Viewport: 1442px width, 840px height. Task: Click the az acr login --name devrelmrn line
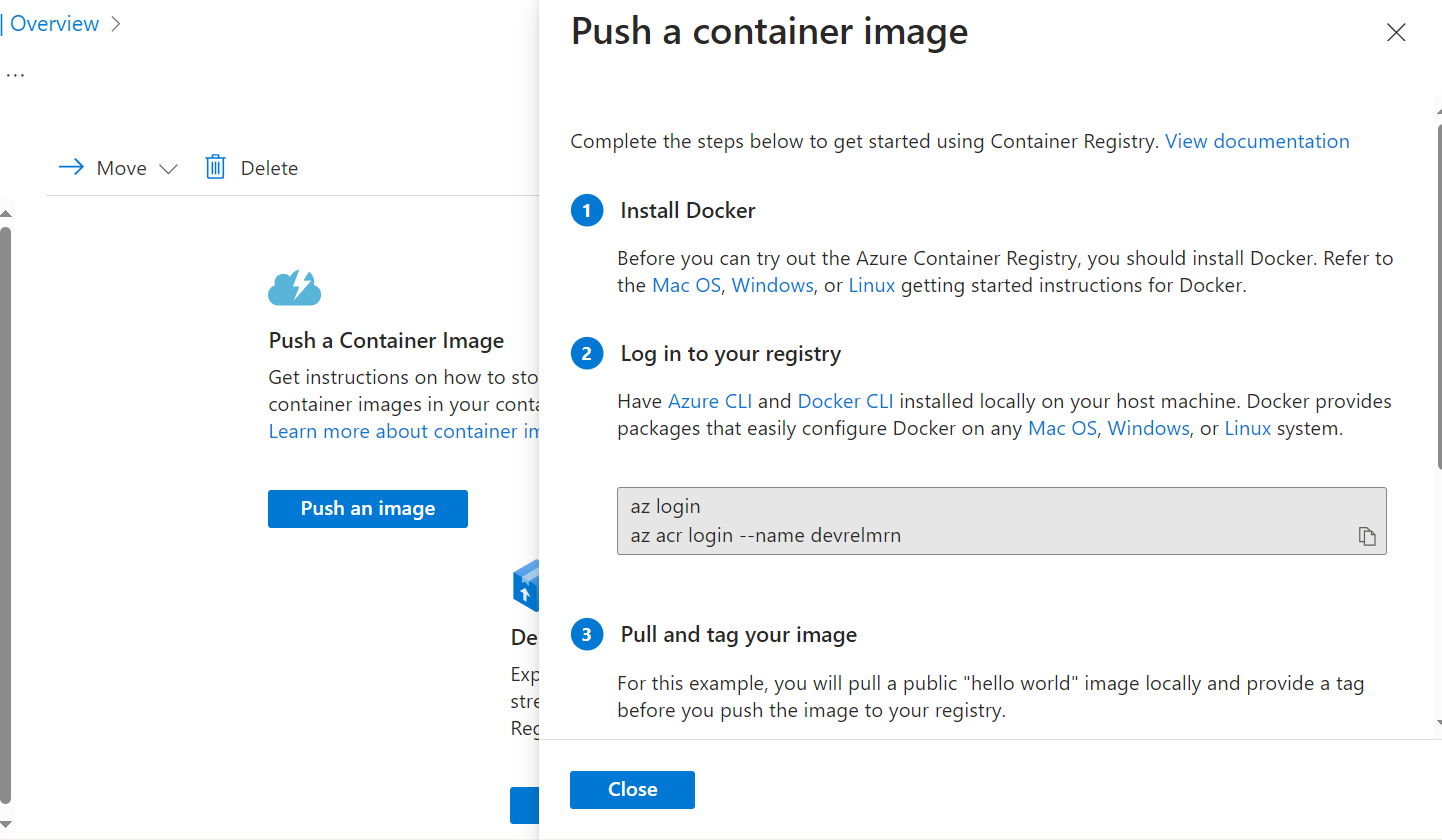(x=766, y=535)
